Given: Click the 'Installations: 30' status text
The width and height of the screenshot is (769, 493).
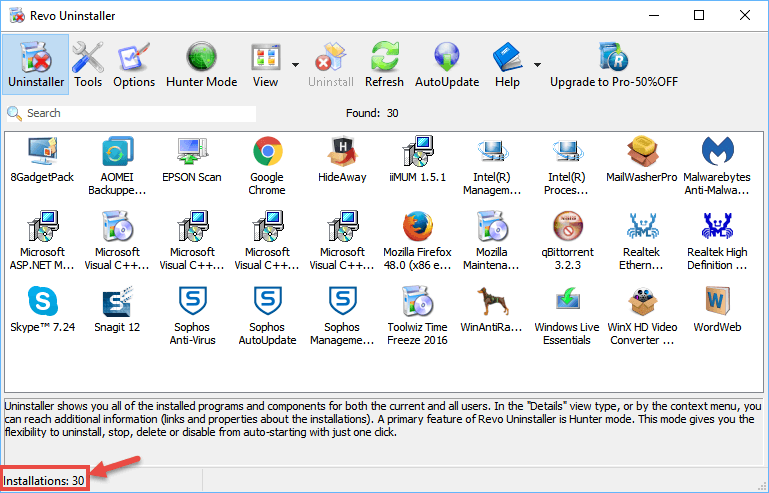Looking at the screenshot, I should coord(44,480).
